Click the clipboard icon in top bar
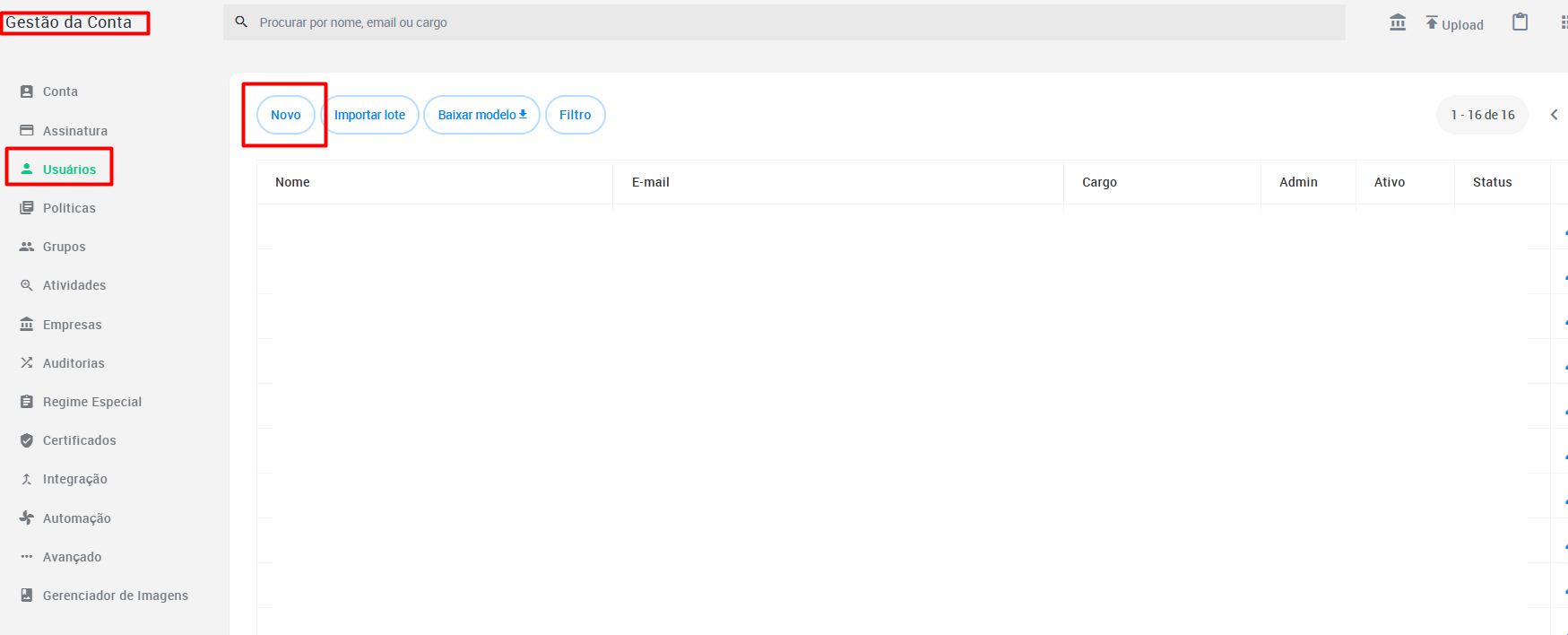The height and width of the screenshot is (635, 1568). pos(1520,22)
